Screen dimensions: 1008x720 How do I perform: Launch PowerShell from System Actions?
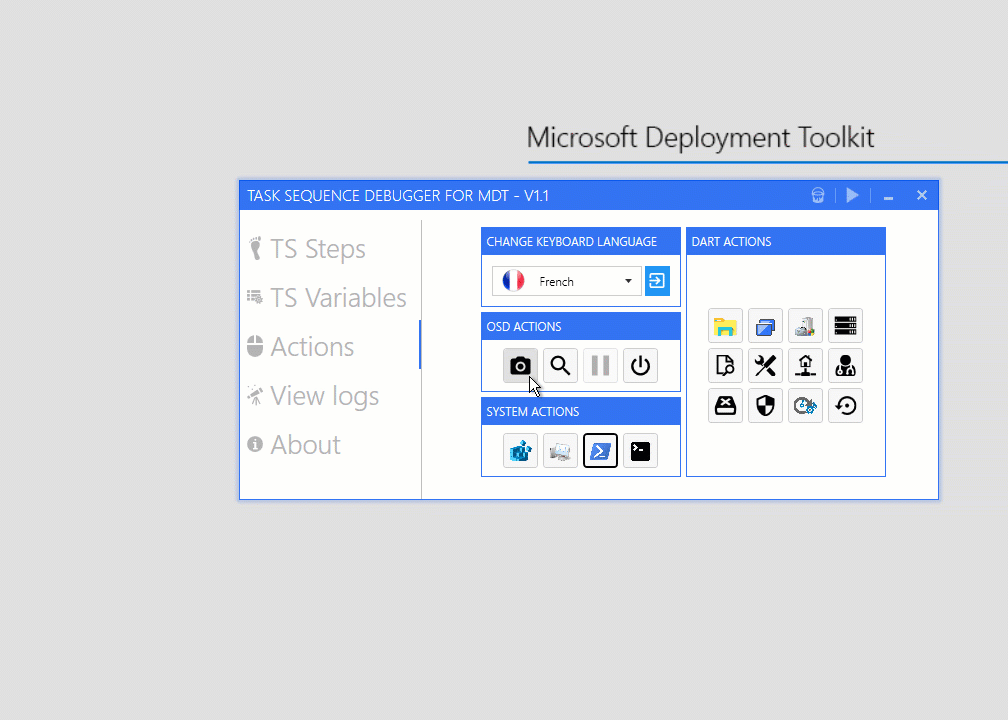[600, 450]
